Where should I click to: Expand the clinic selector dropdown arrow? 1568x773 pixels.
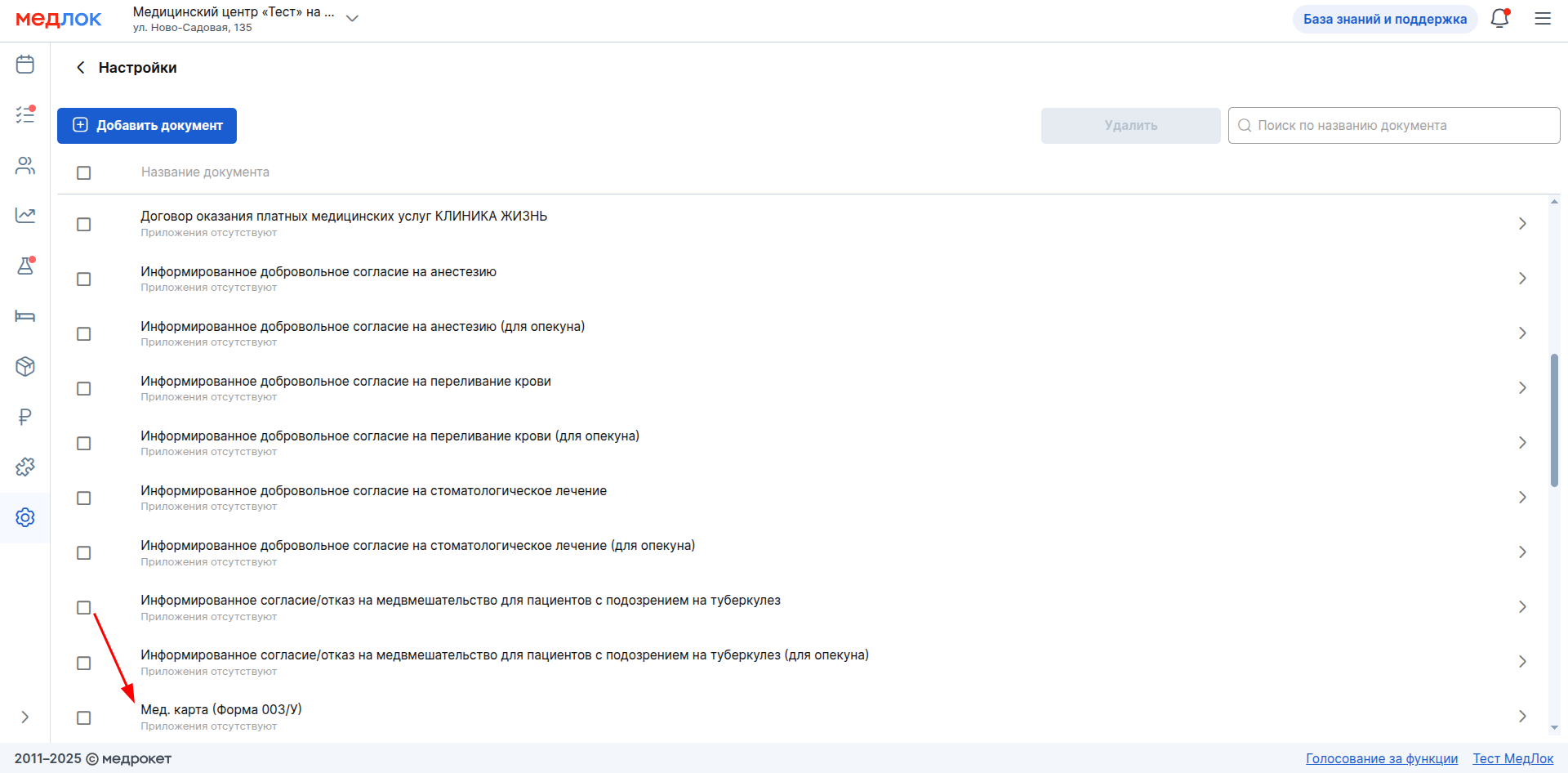coord(352,19)
